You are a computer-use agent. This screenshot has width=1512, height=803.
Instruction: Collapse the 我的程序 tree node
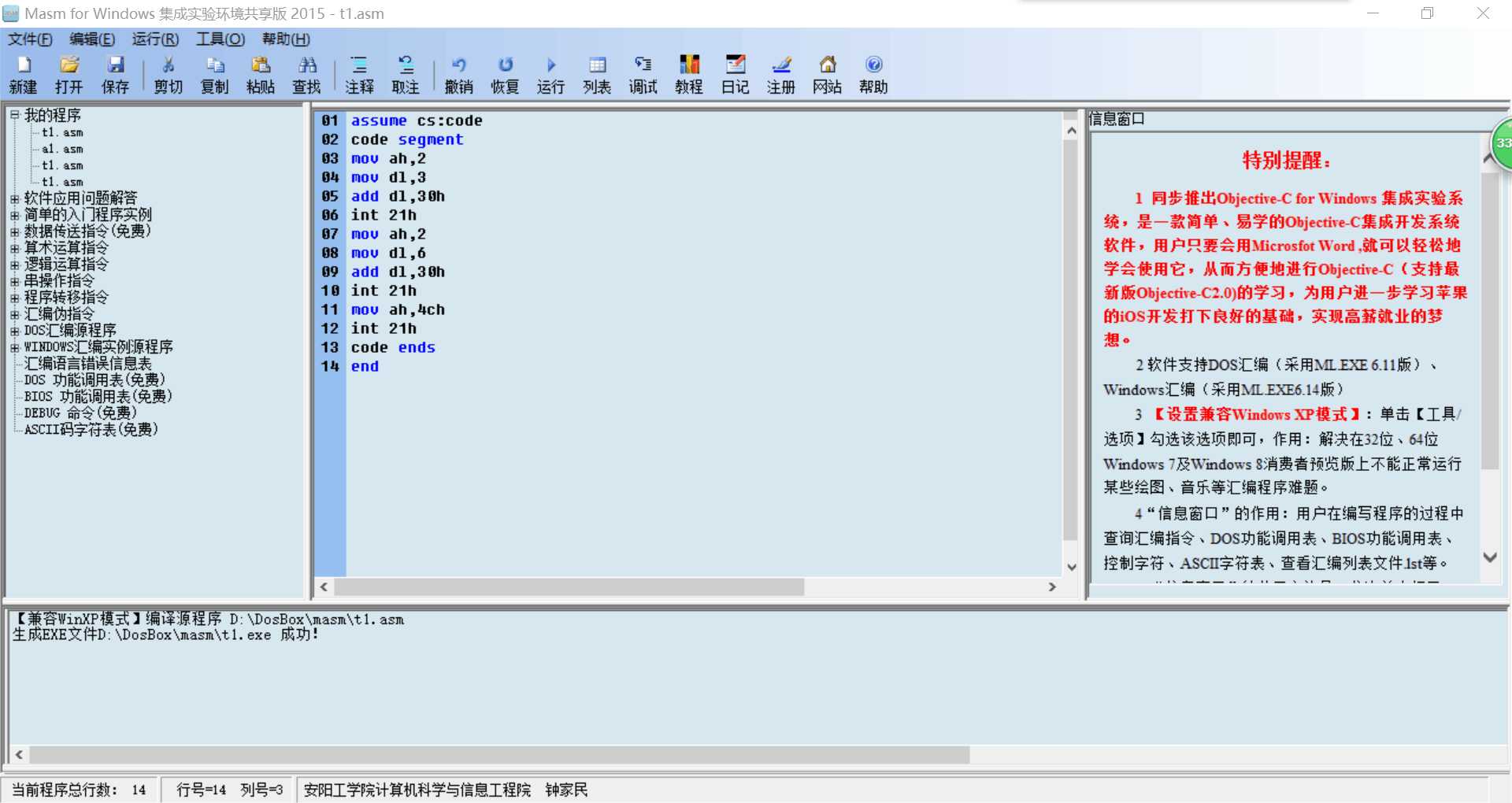tap(14, 115)
